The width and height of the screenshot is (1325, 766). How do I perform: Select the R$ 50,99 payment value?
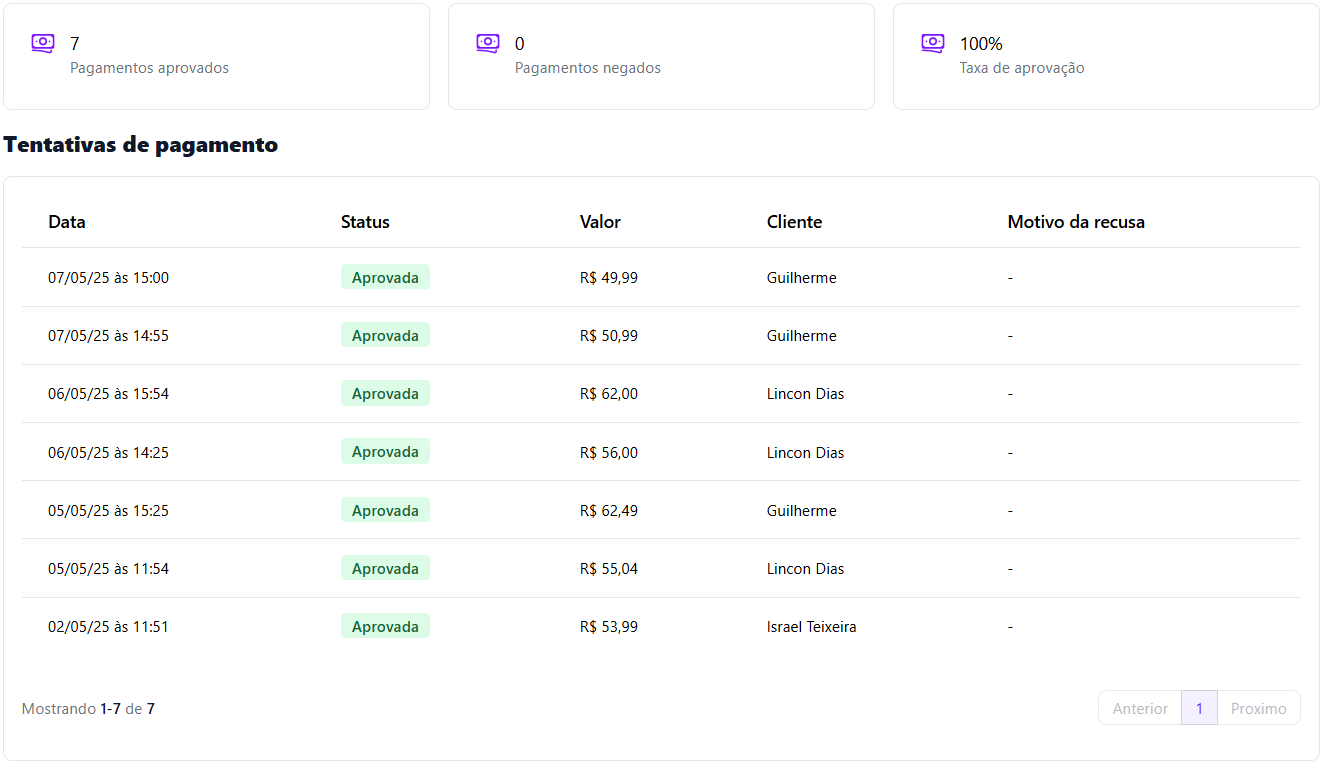pos(608,336)
